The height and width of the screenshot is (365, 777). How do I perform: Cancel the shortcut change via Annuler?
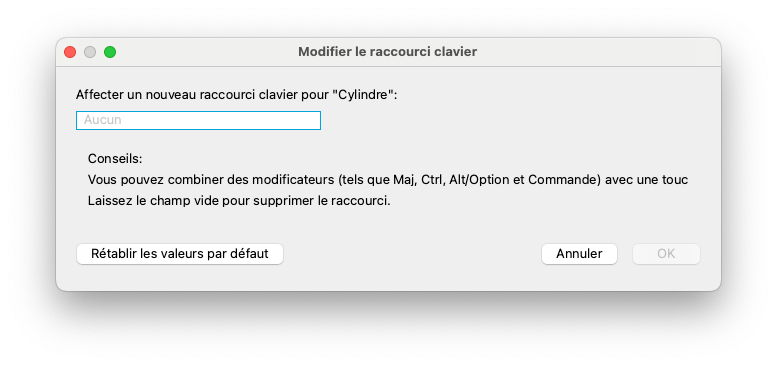click(579, 254)
